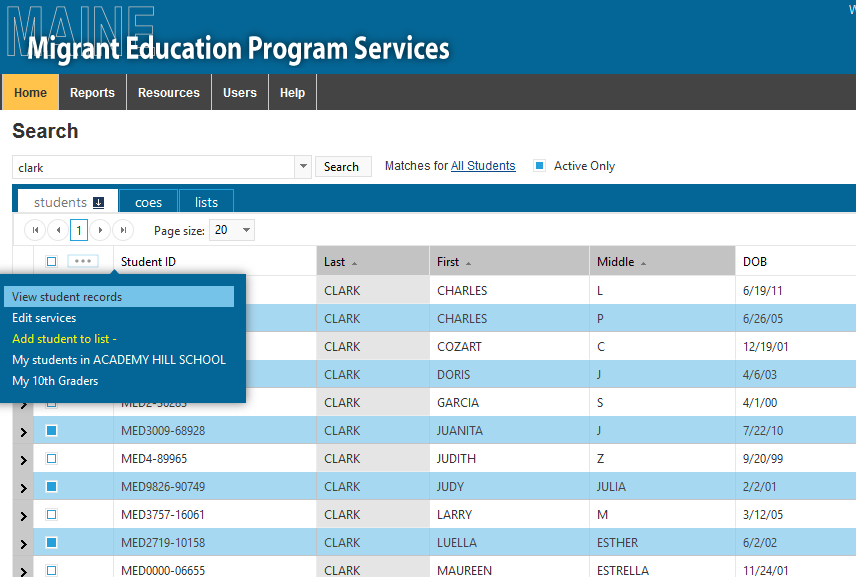Expand the row chevron for JUDITH CLARK
856x577 pixels.
point(24,459)
